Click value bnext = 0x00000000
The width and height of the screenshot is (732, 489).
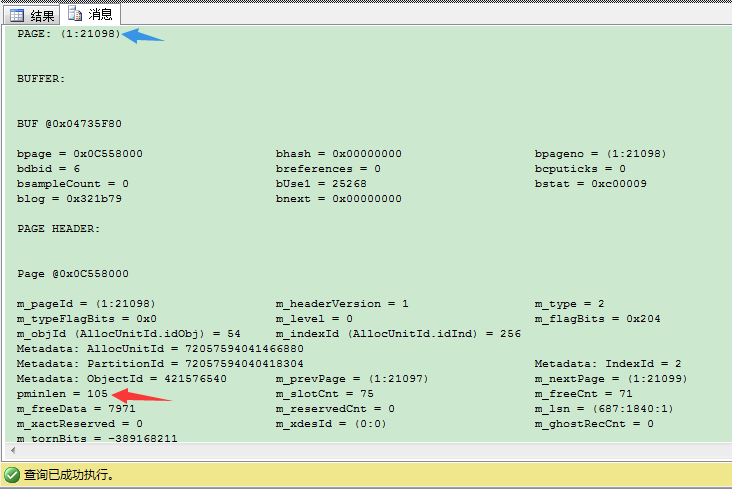[x=338, y=198]
